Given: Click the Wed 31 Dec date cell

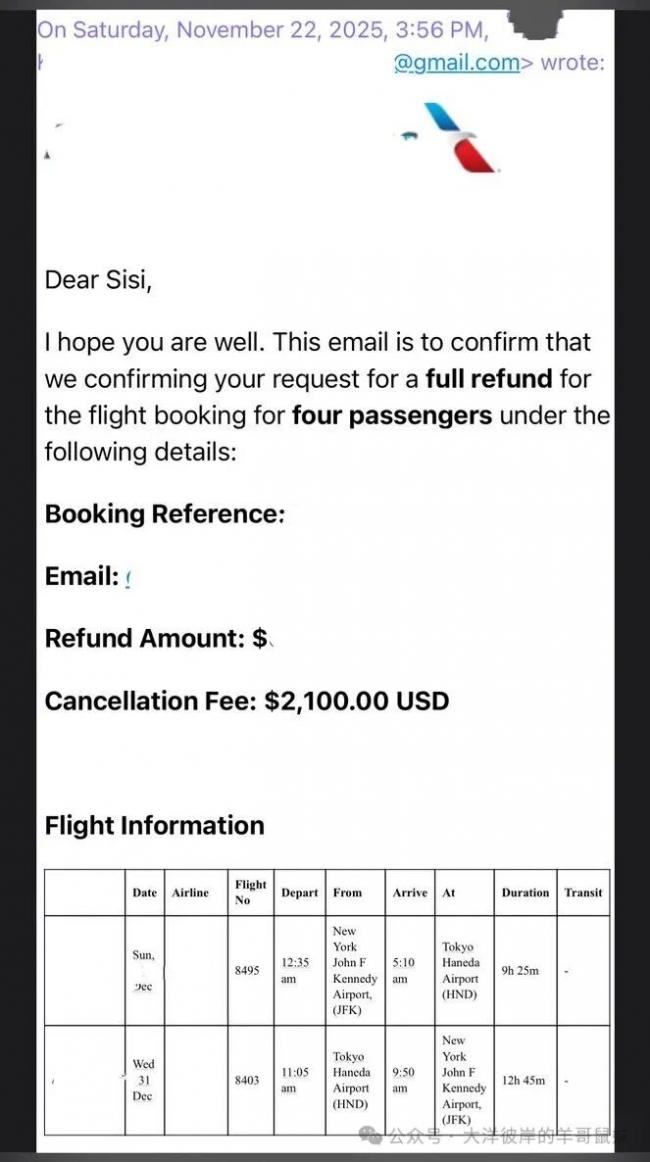Looking at the screenshot, I should coord(144,1080).
